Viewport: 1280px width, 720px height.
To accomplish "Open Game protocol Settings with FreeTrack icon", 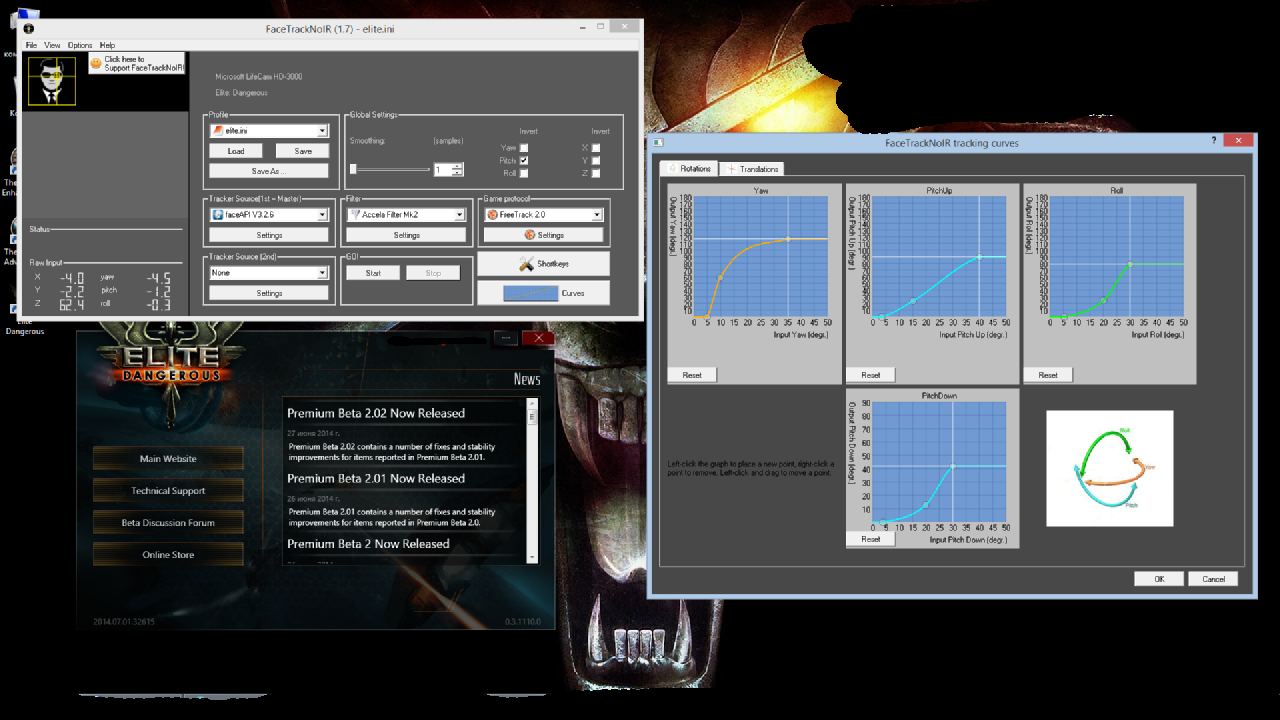I will [x=543, y=235].
